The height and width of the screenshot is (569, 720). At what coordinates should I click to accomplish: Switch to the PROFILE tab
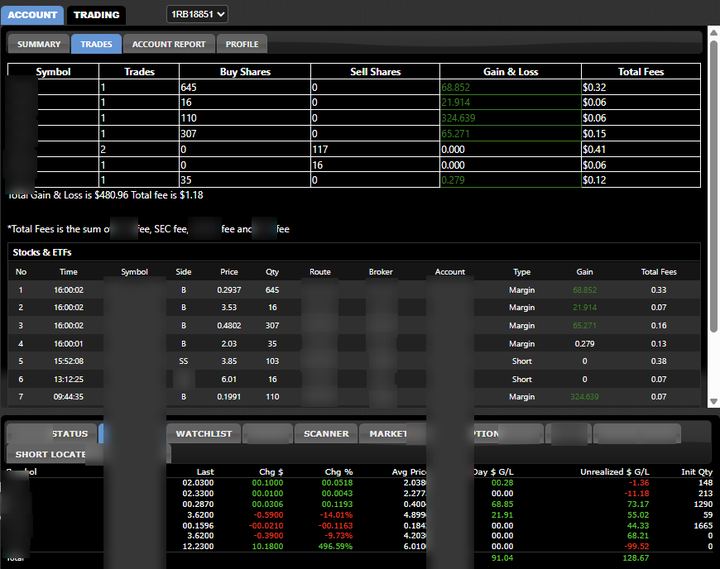click(242, 44)
